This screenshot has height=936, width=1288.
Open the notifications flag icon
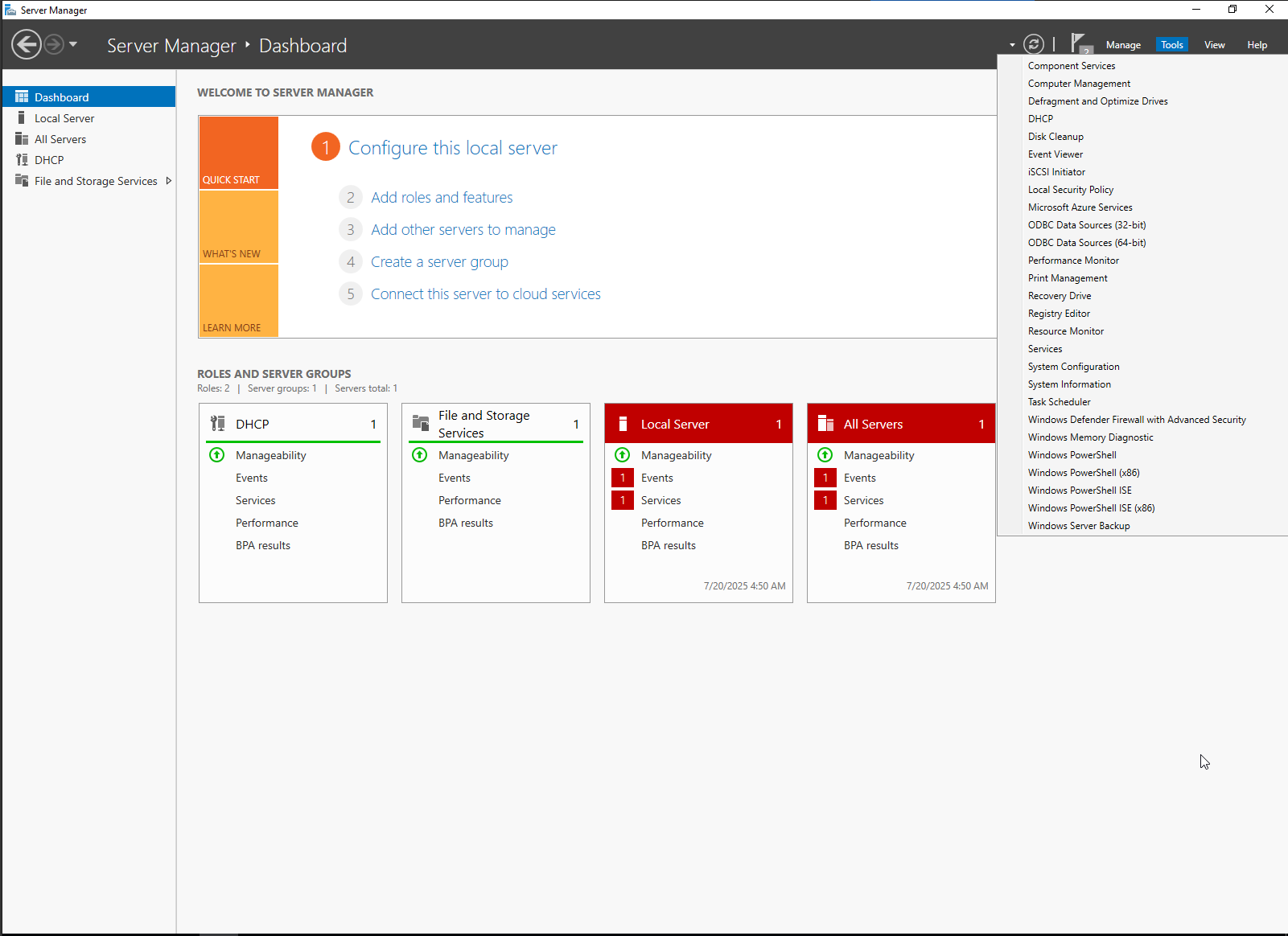tap(1079, 43)
